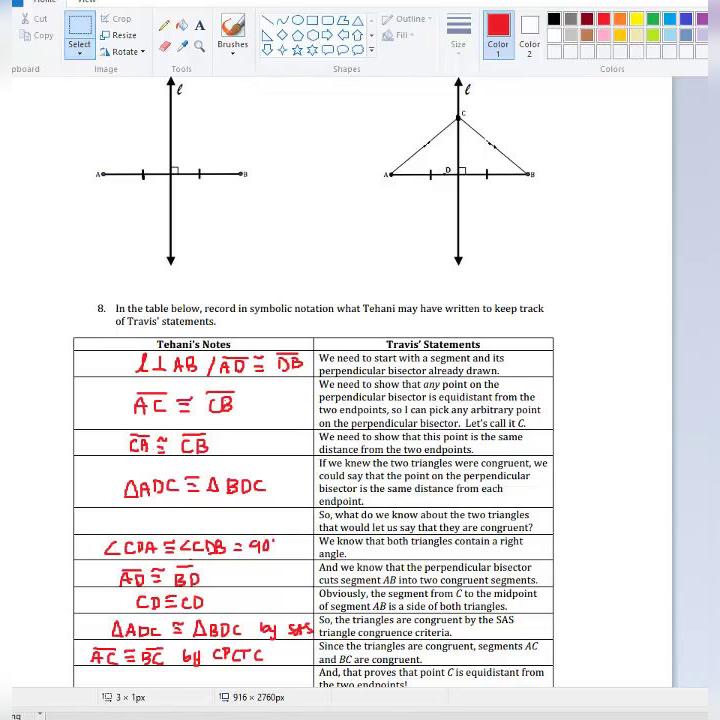Choose the Curve shape
The height and width of the screenshot is (720, 720).
point(283,20)
